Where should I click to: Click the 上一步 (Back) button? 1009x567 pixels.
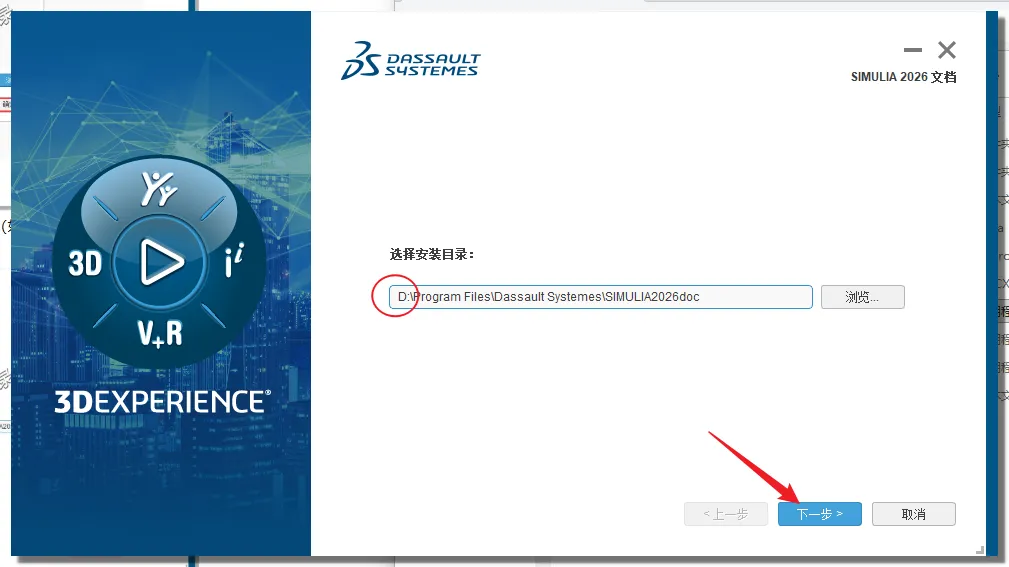pyautogui.click(x=725, y=514)
